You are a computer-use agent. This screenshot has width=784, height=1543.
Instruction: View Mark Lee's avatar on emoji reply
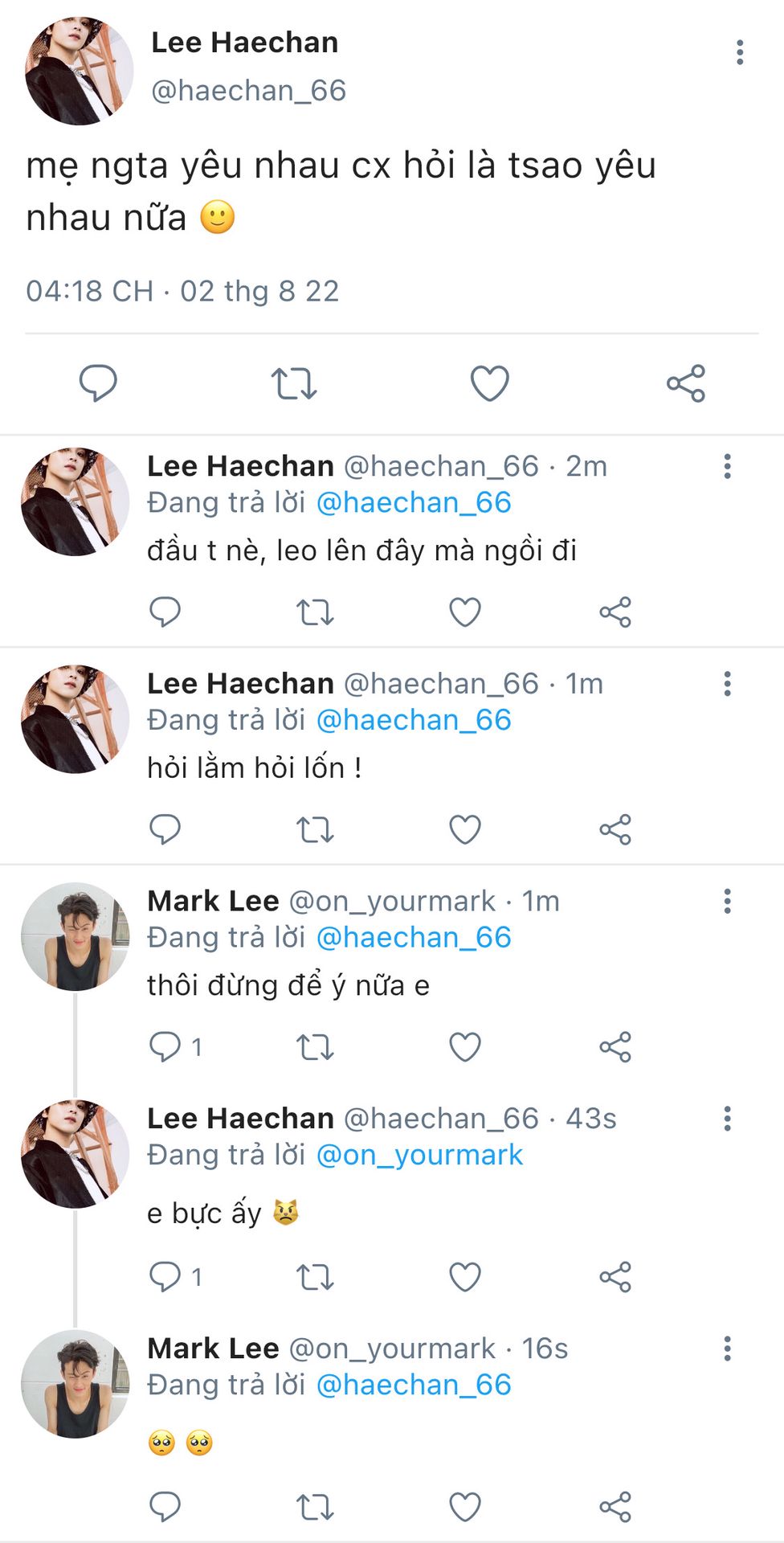75,1384
